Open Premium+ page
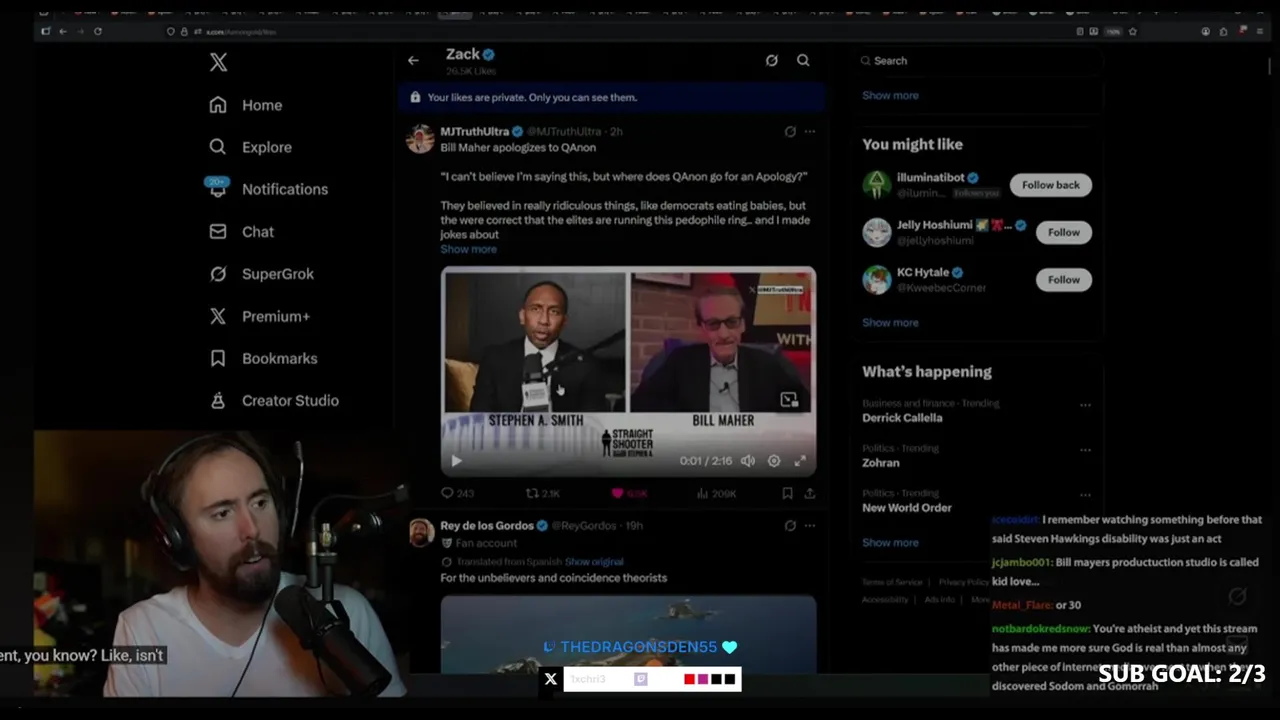Screen dimensions: 1280x720 click(x=259, y=316)
